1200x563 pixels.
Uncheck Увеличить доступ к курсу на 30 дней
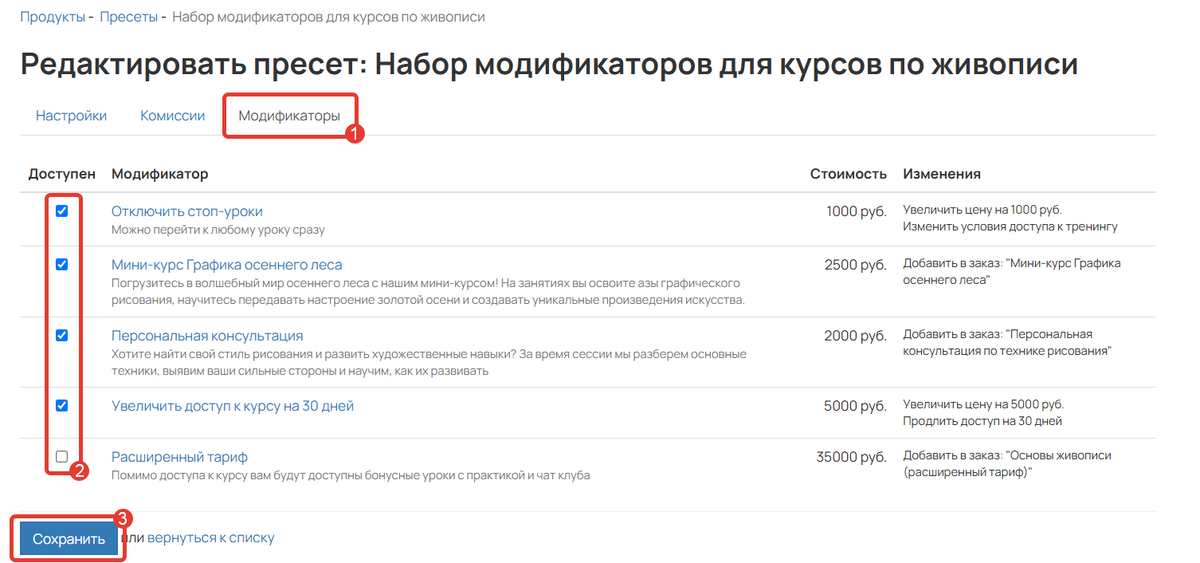coord(62,405)
